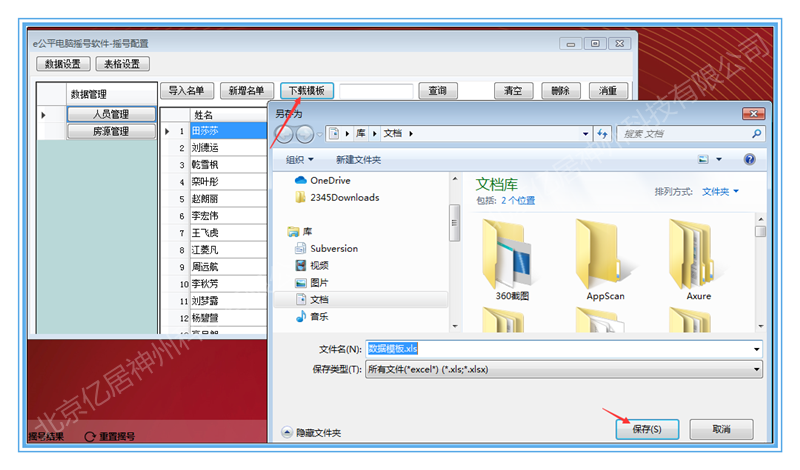Collapse folders with 隐藏文件夹 toggle
Screen dimensions: 800x470
pyautogui.click(x=311, y=432)
